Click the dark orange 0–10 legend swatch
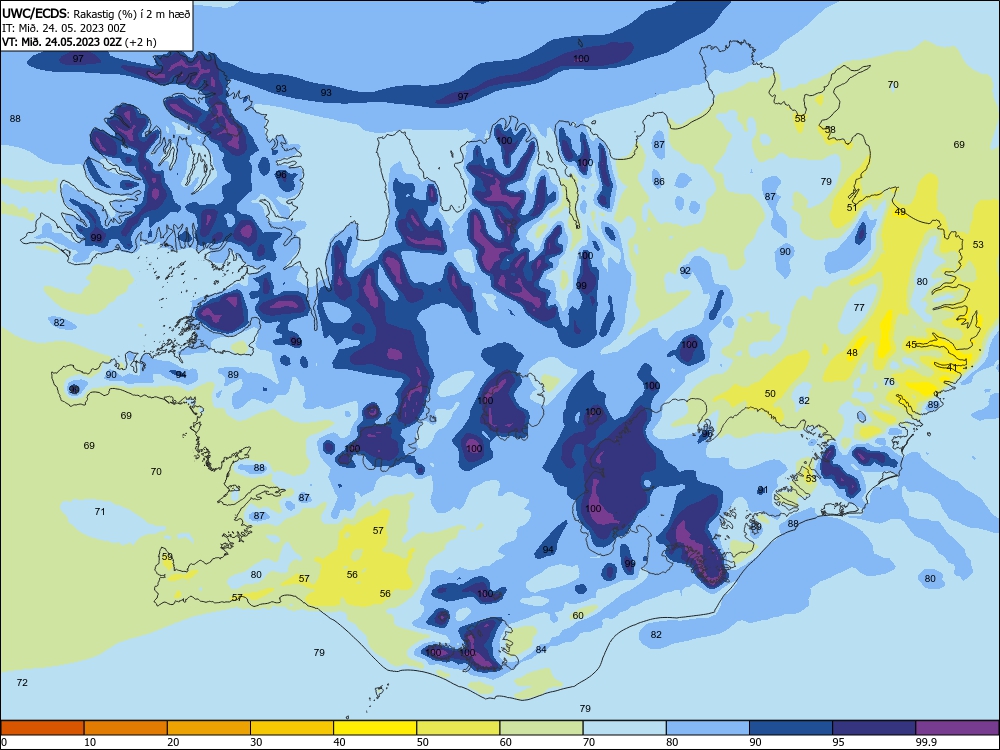Viewport: 1000px width, 750px height. pyautogui.click(x=42, y=728)
